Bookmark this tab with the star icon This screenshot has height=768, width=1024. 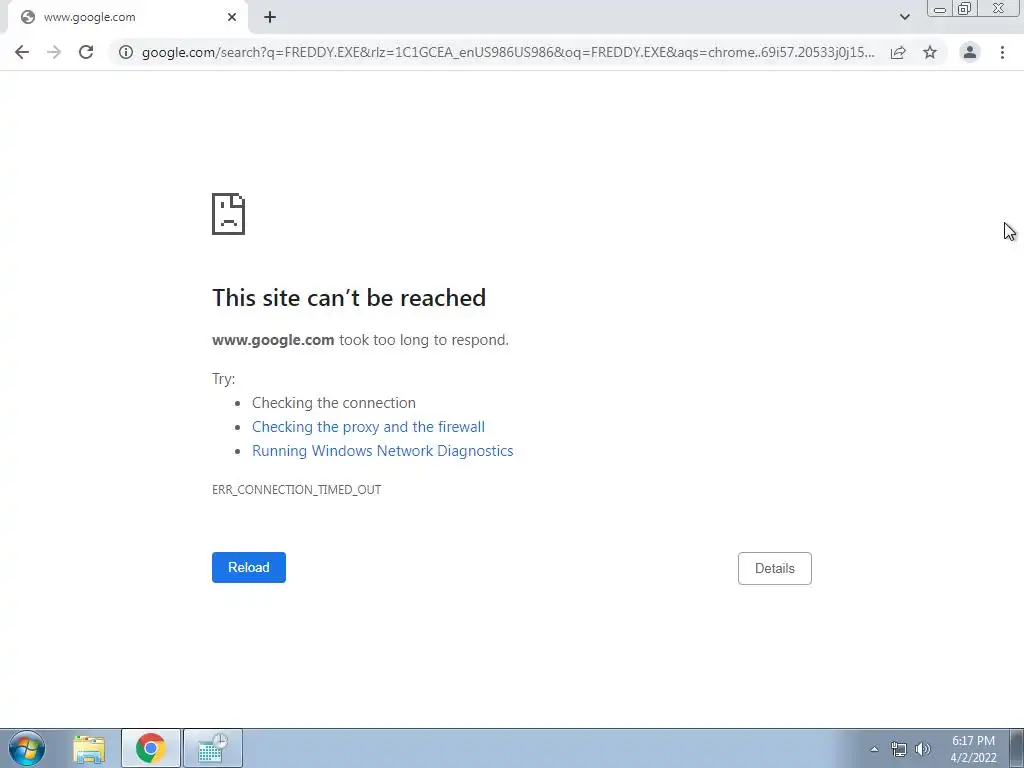tap(930, 52)
